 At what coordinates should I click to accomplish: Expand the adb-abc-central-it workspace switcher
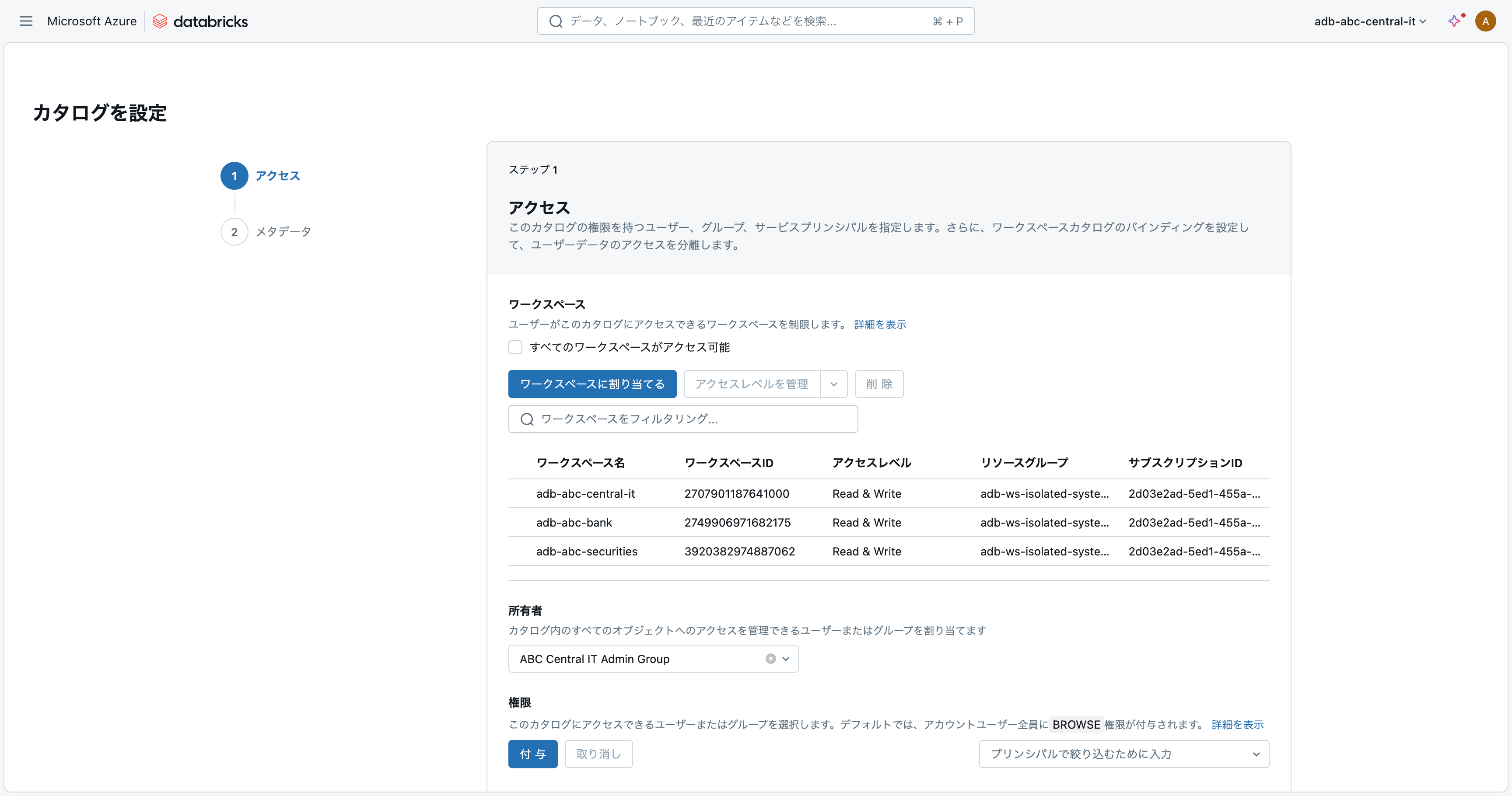click(x=1369, y=21)
